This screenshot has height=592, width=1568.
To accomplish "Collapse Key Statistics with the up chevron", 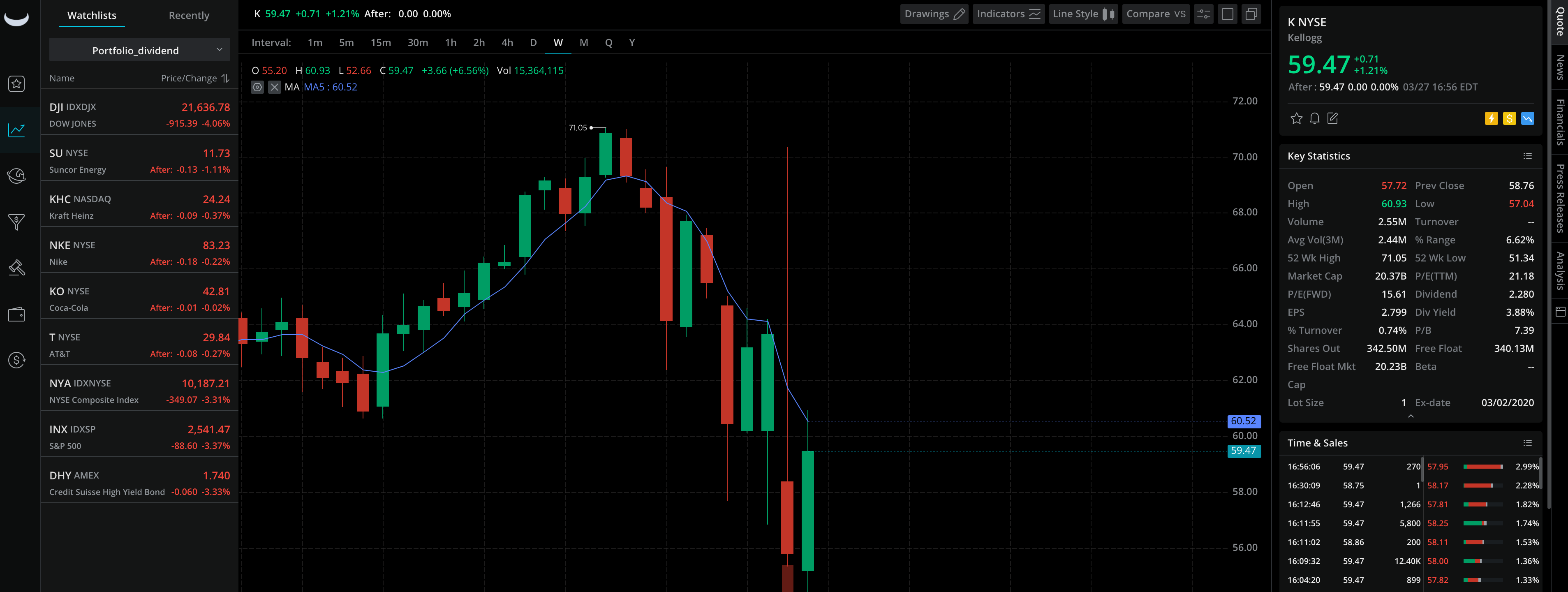I will tap(1411, 416).
